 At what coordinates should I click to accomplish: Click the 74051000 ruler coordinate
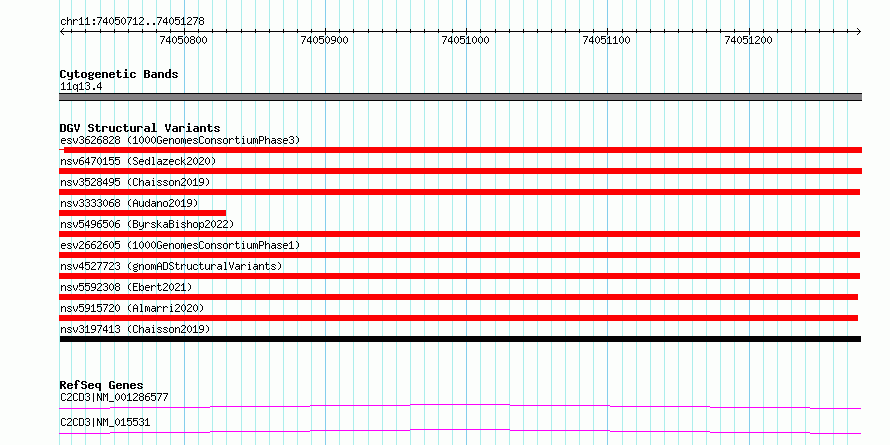(465, 40)
